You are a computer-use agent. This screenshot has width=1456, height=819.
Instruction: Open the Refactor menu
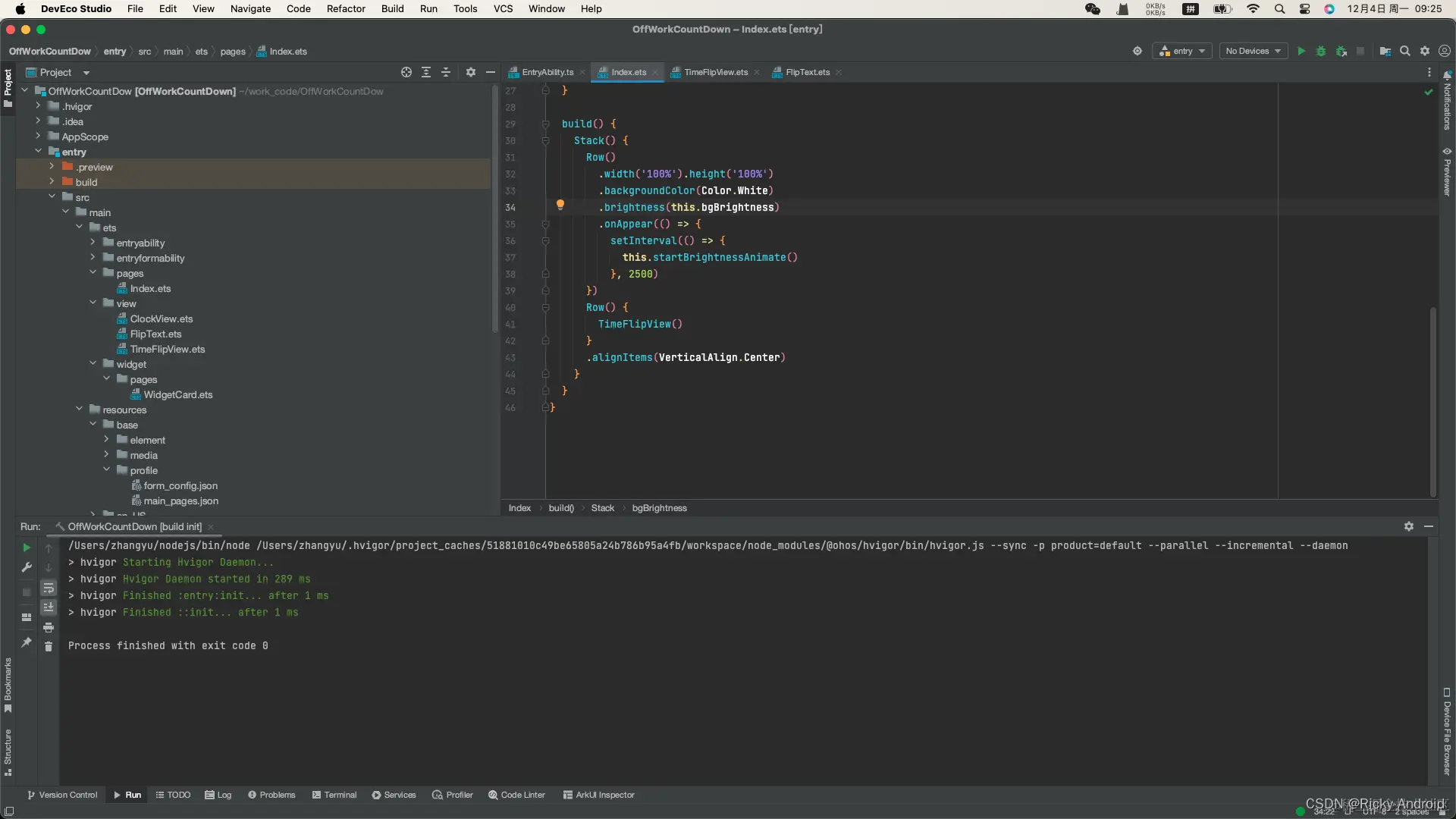click(346, 9)
